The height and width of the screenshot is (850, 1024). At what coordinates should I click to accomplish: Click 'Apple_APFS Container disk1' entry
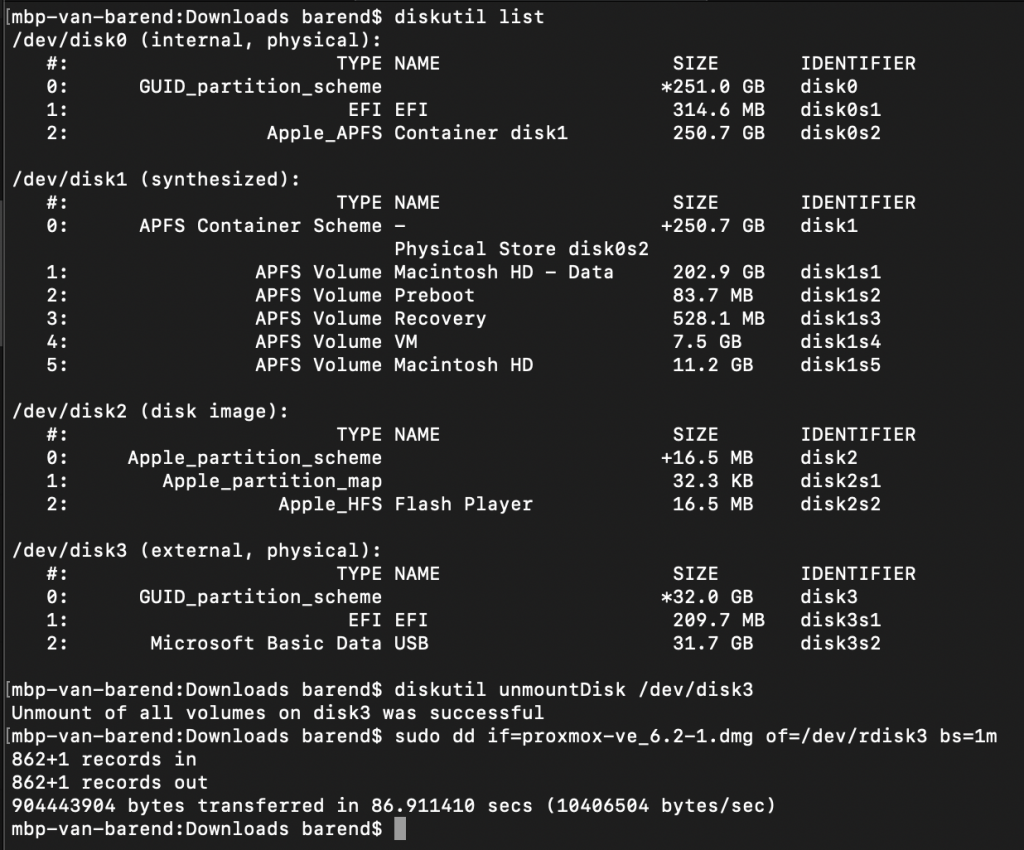pos(417,133)
